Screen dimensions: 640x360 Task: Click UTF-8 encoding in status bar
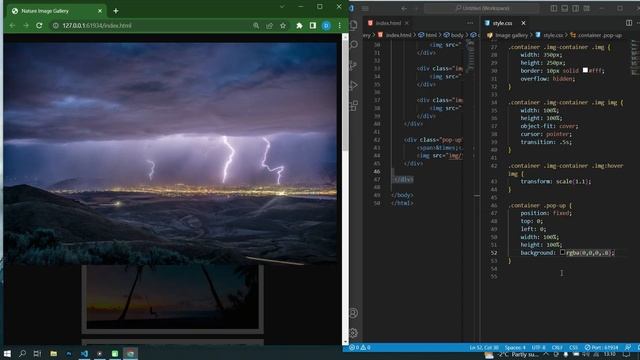(x=538, y=347)
